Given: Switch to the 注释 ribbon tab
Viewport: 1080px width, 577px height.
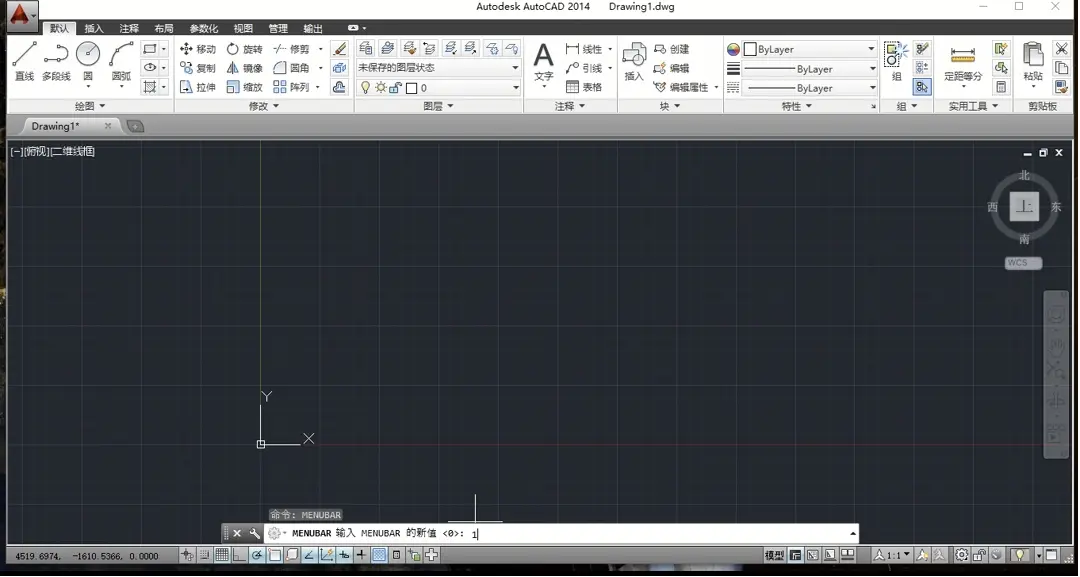Looking at the screenshot, I should pos(129,28).
